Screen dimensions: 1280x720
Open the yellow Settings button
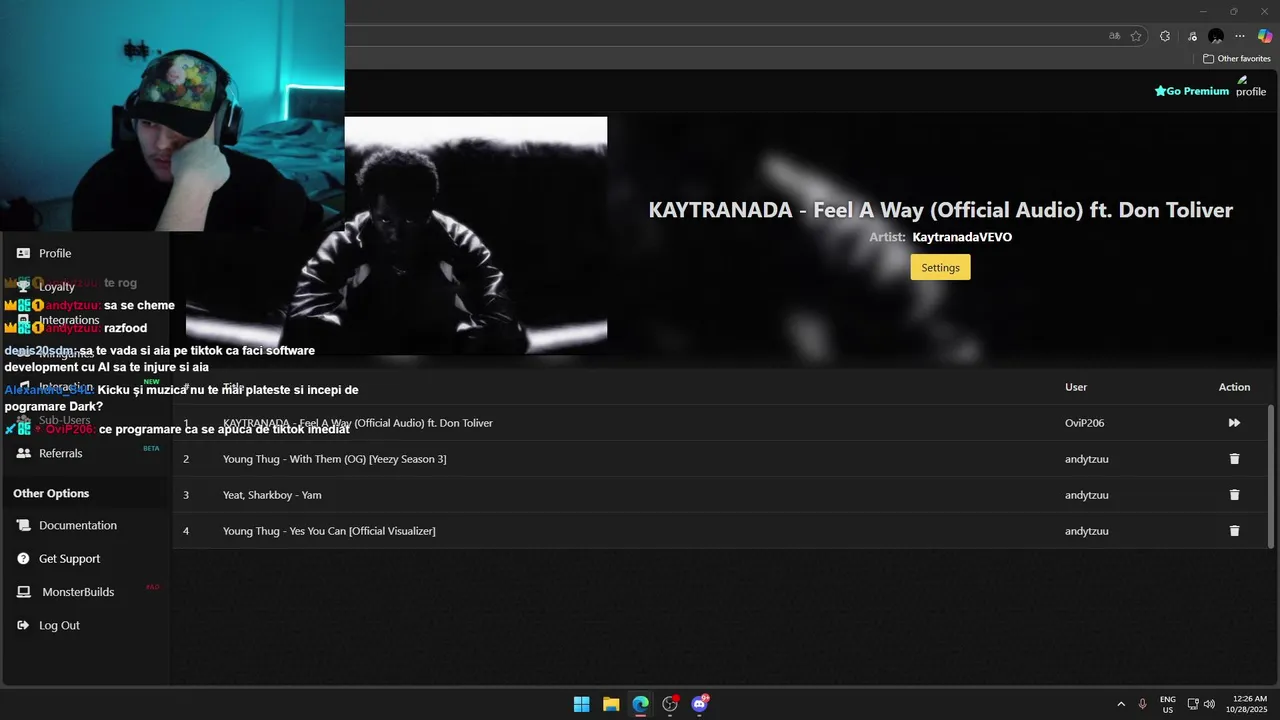940,267
